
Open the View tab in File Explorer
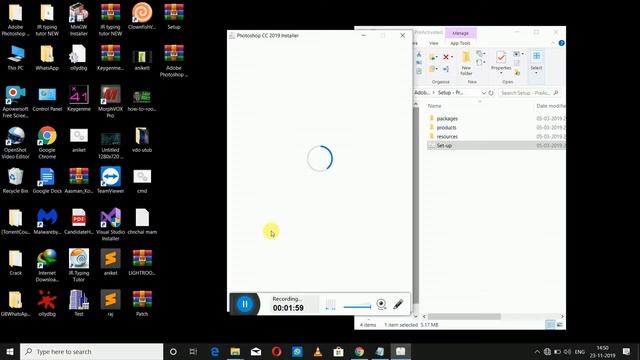click(x=433, y=43)
